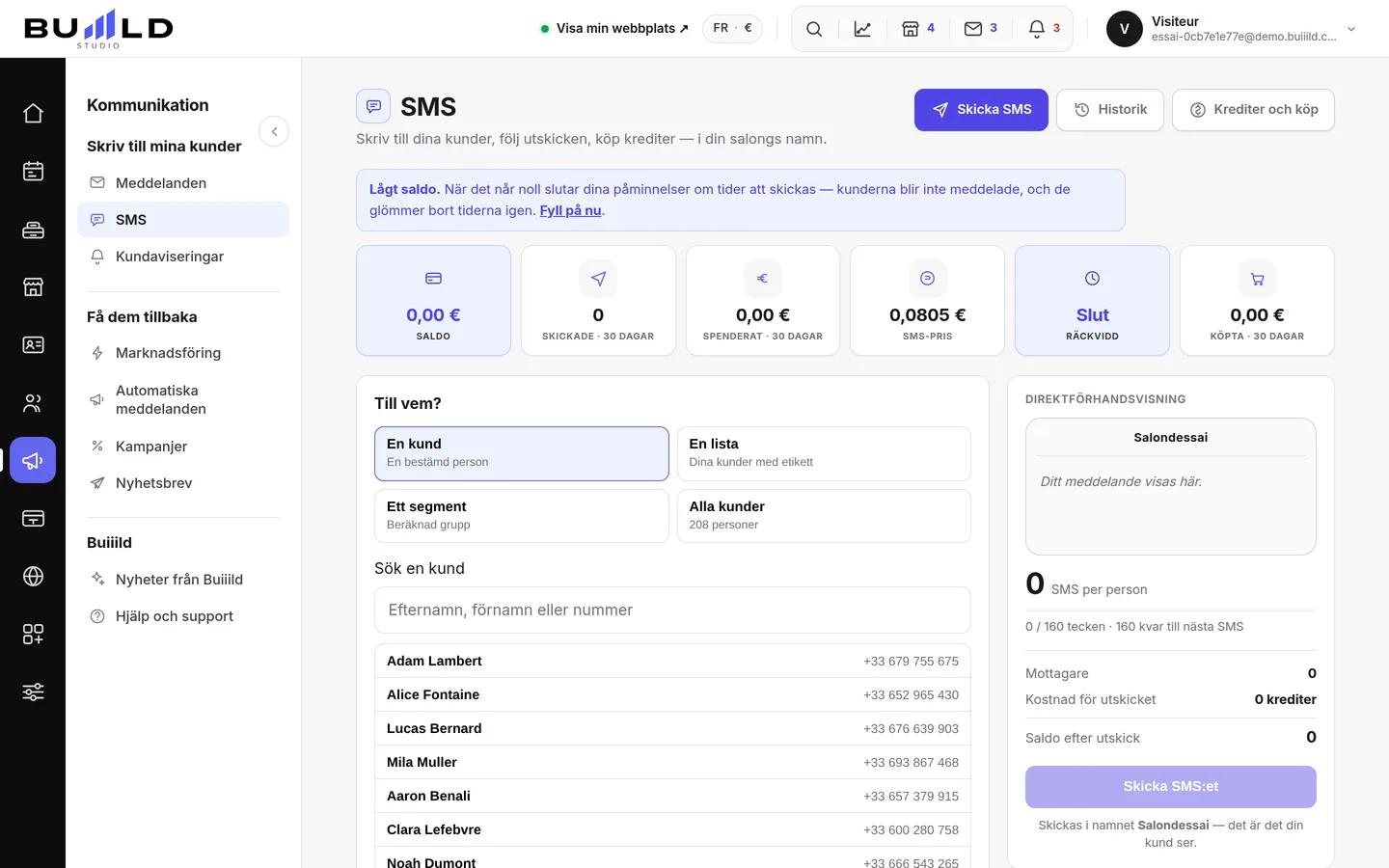Open the statistics chart icon in the top bar
Viewport: 1389px width, 868px height.
point(862,29)
